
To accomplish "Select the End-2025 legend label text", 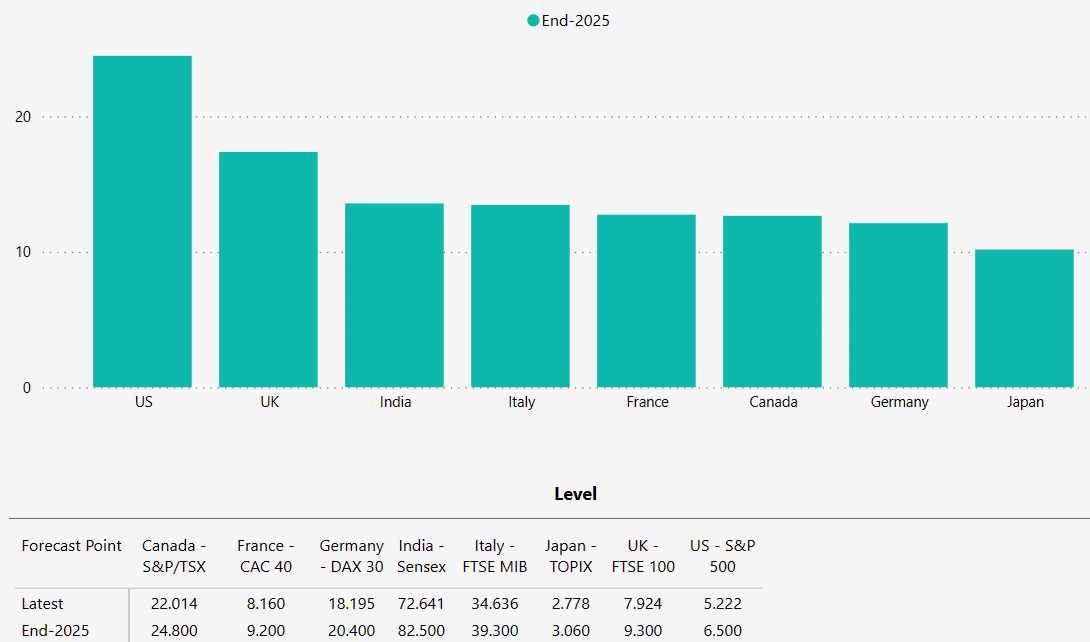I will (x=575, y=21).
